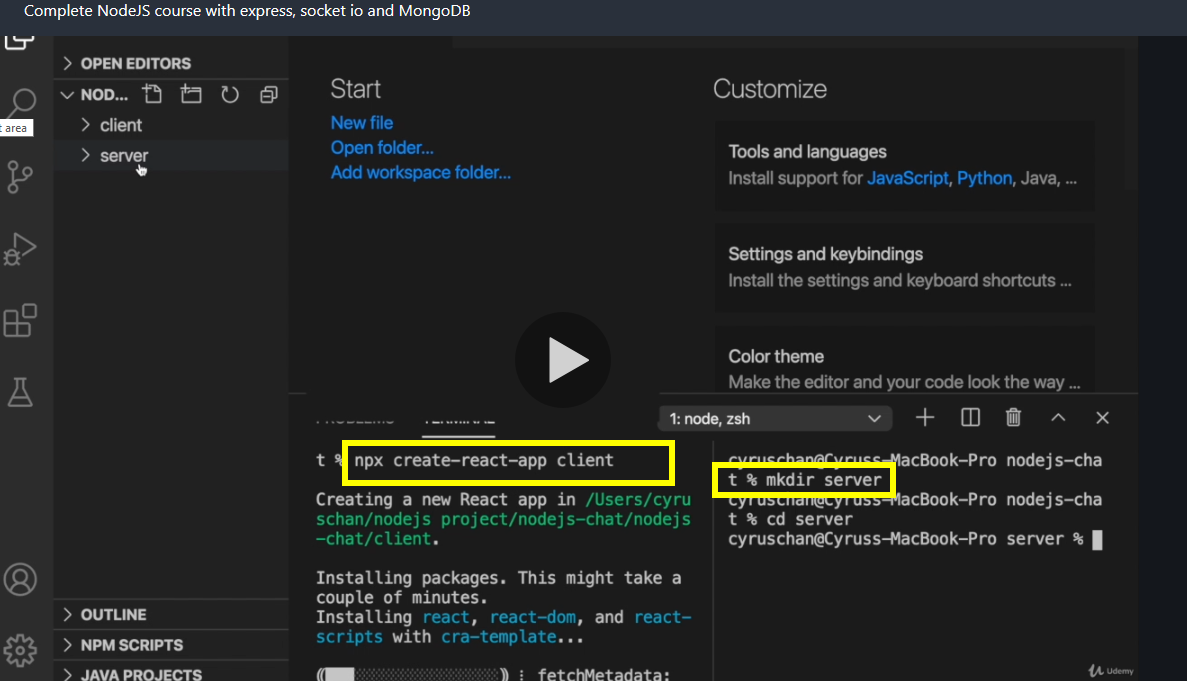Create a new file in explorer
The image size is (1187, 681).
point(153,95)
